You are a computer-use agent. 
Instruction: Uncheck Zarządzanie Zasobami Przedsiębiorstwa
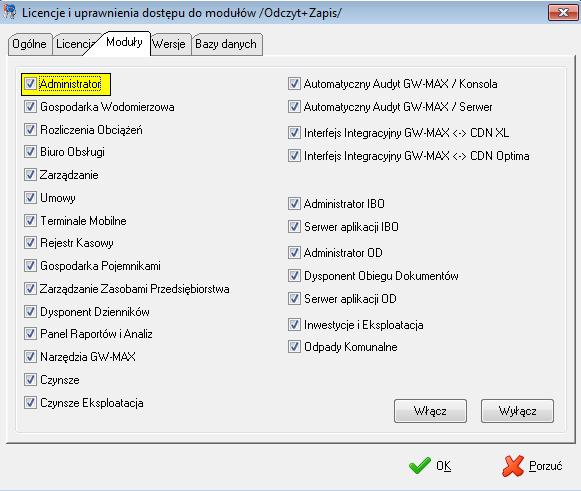pyautogui.click(x=30, y=289)
